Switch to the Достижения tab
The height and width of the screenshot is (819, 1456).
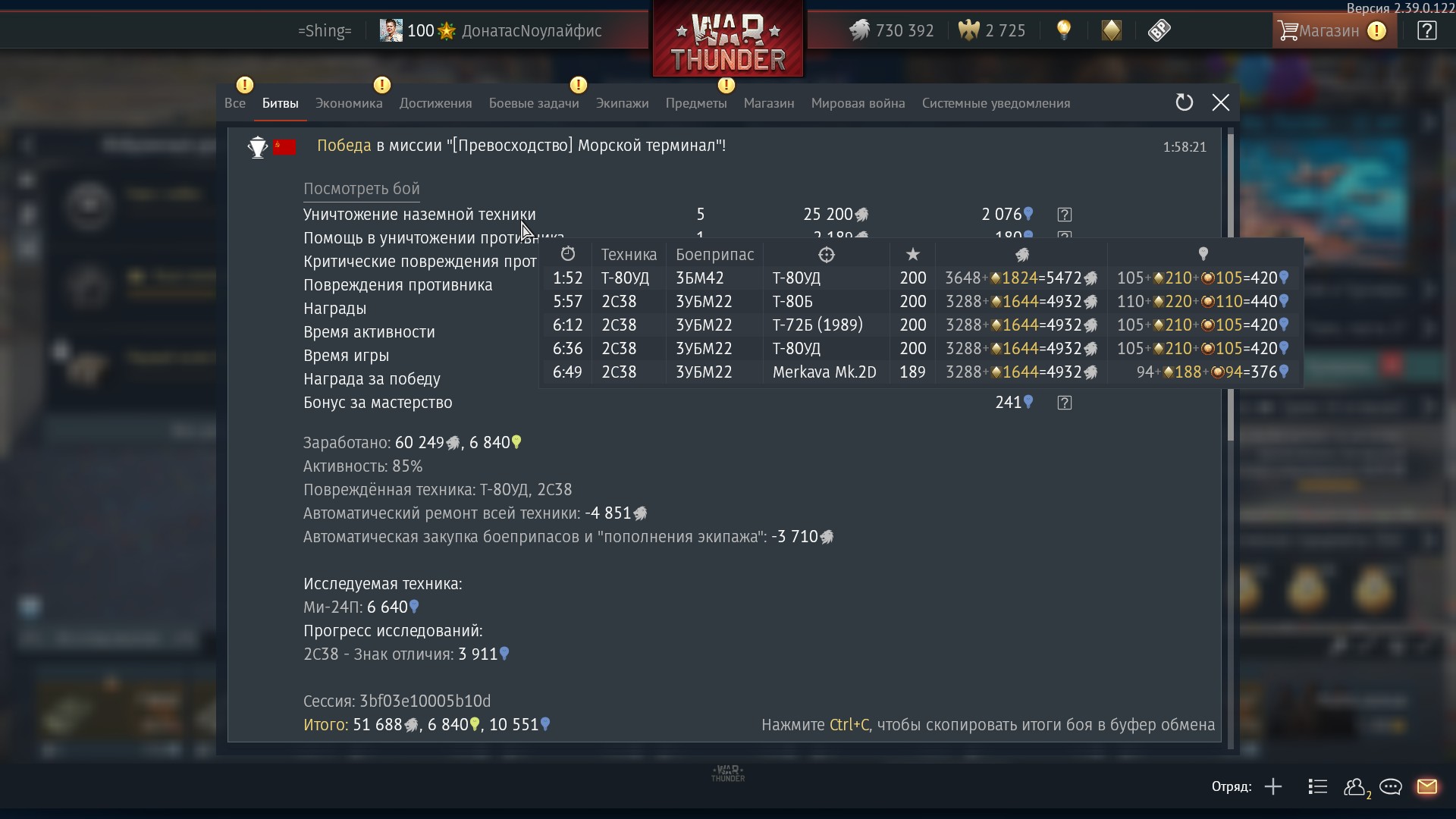[x=436, y=103]
